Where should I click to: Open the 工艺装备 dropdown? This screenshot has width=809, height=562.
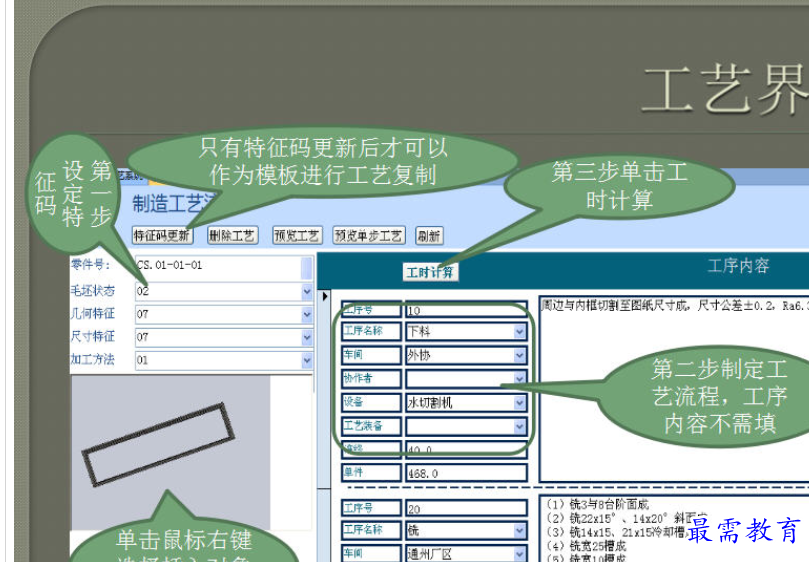tap(520, 426)
